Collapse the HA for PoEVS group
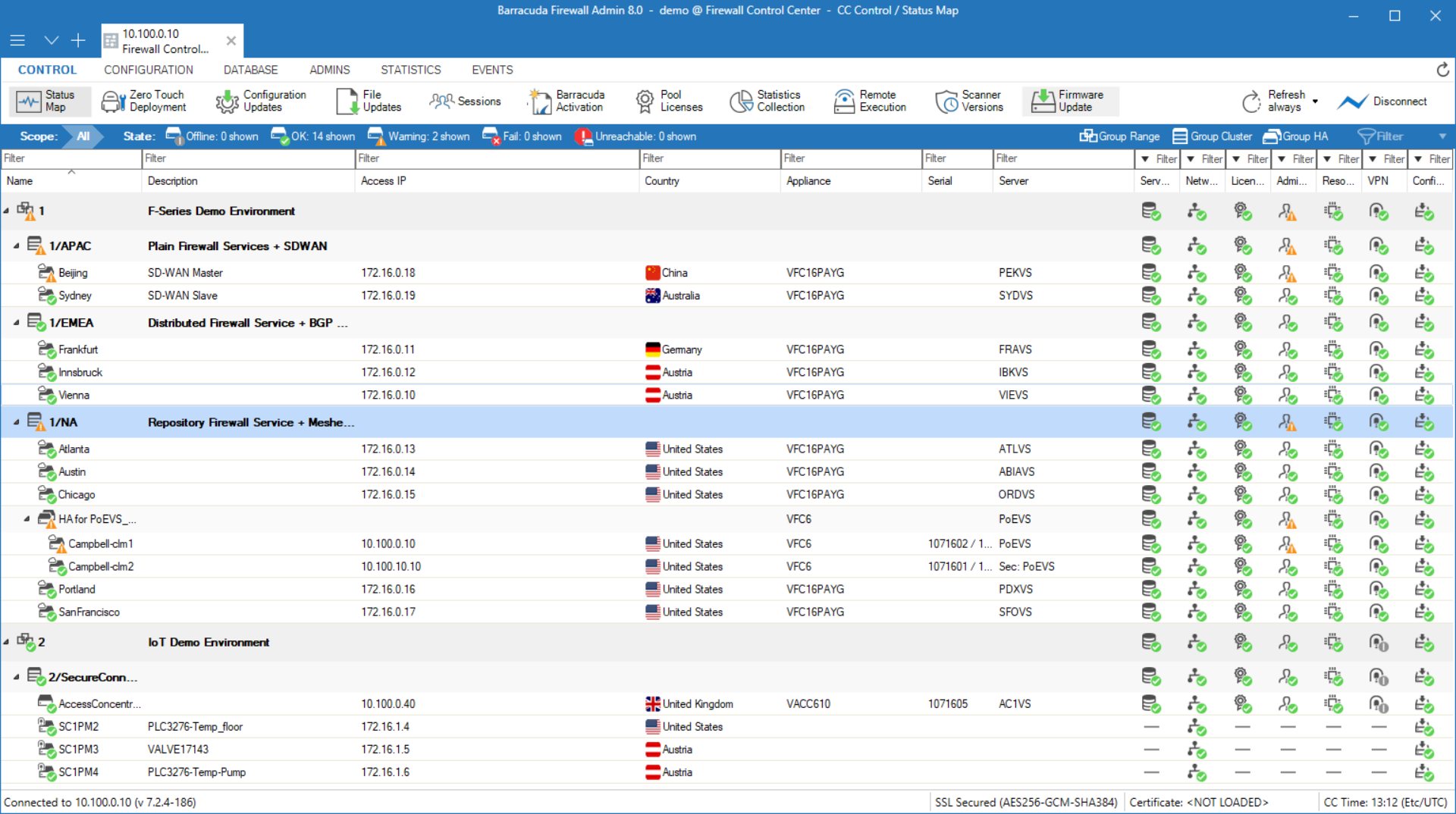This screenshot has width=1456, height=814. pos(27,519)
